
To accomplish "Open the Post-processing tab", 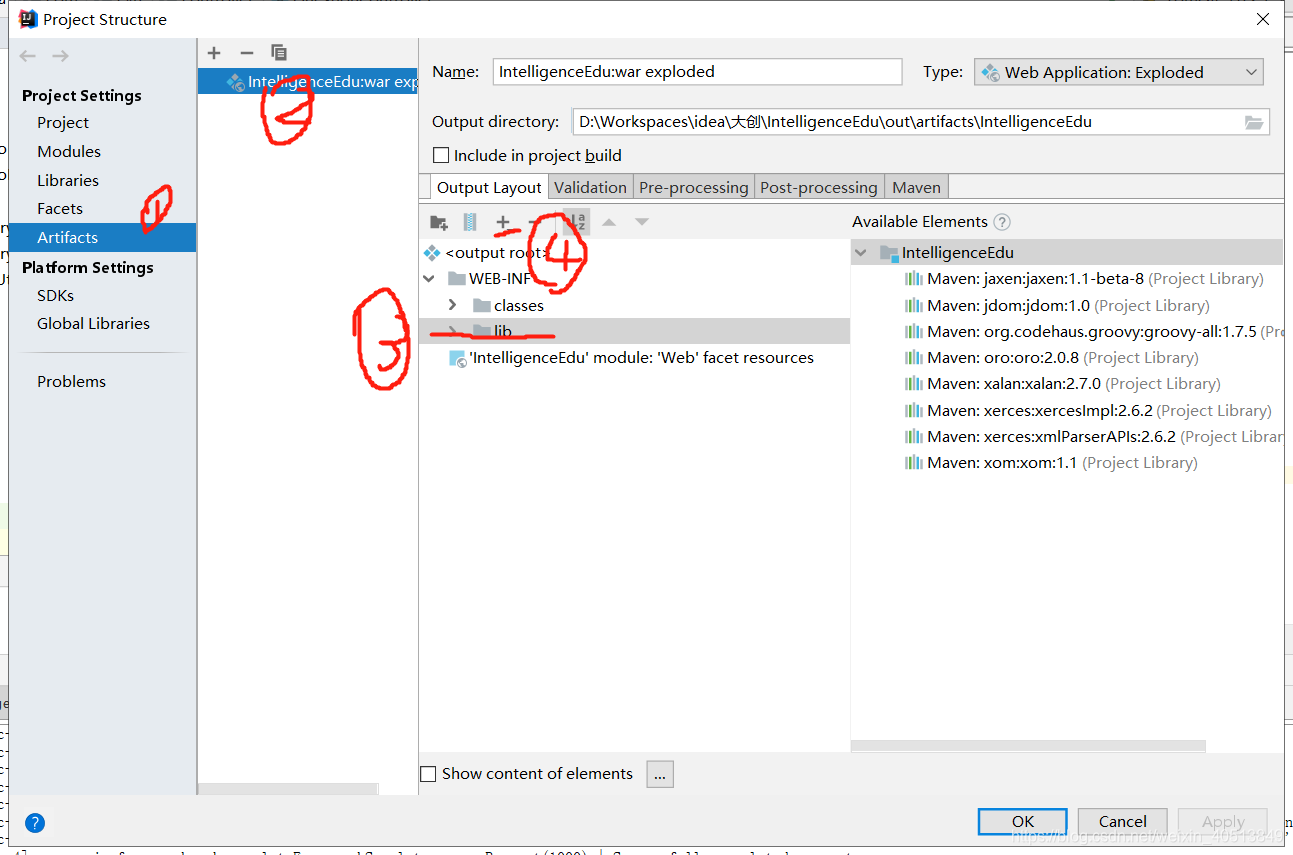I will pos(818,187).
